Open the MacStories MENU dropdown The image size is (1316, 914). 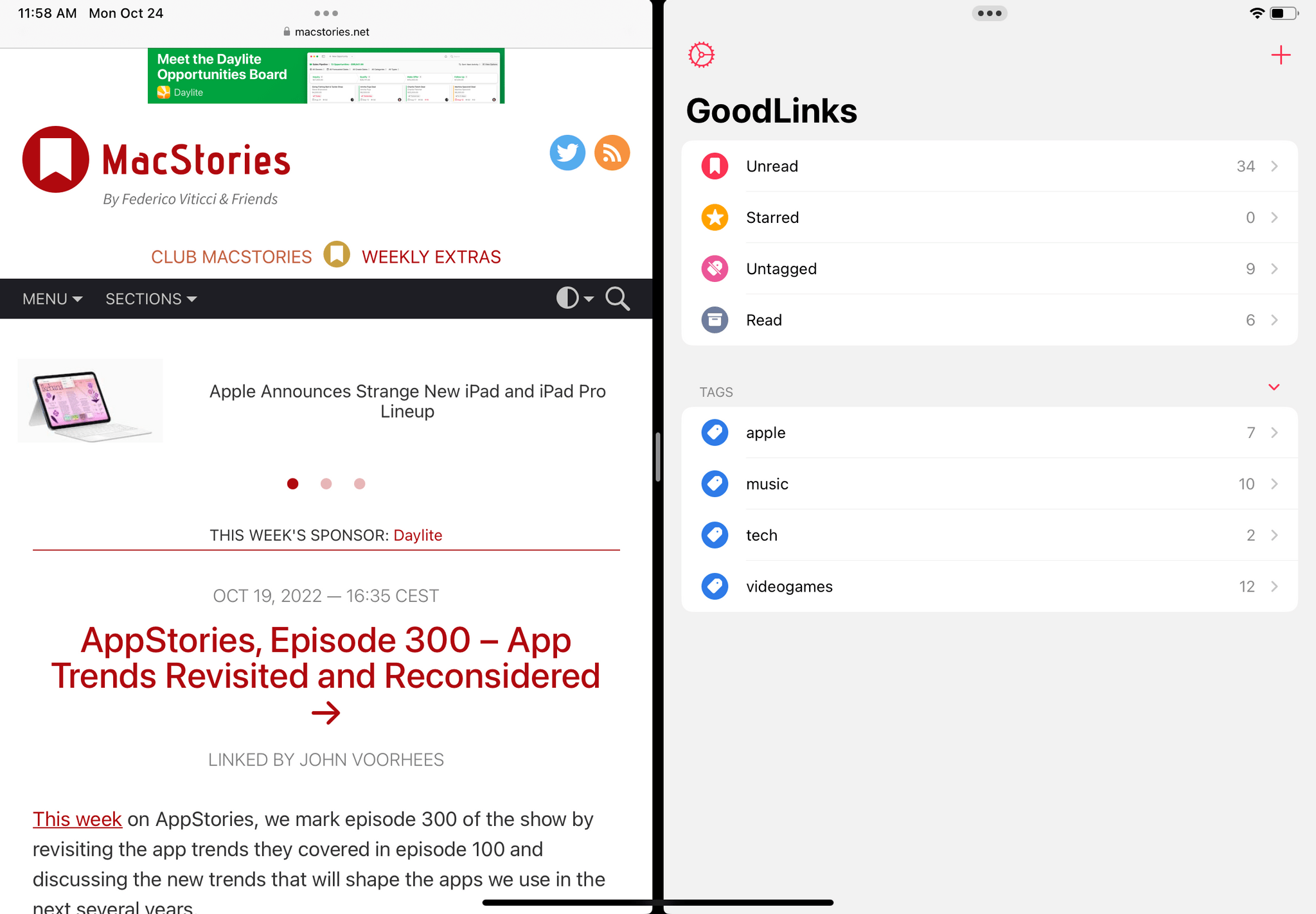click(52, 298)
